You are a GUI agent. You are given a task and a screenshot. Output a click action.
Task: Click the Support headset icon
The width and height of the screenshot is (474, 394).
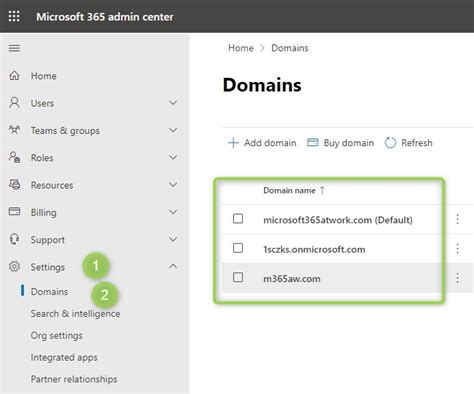pos(14,239)
